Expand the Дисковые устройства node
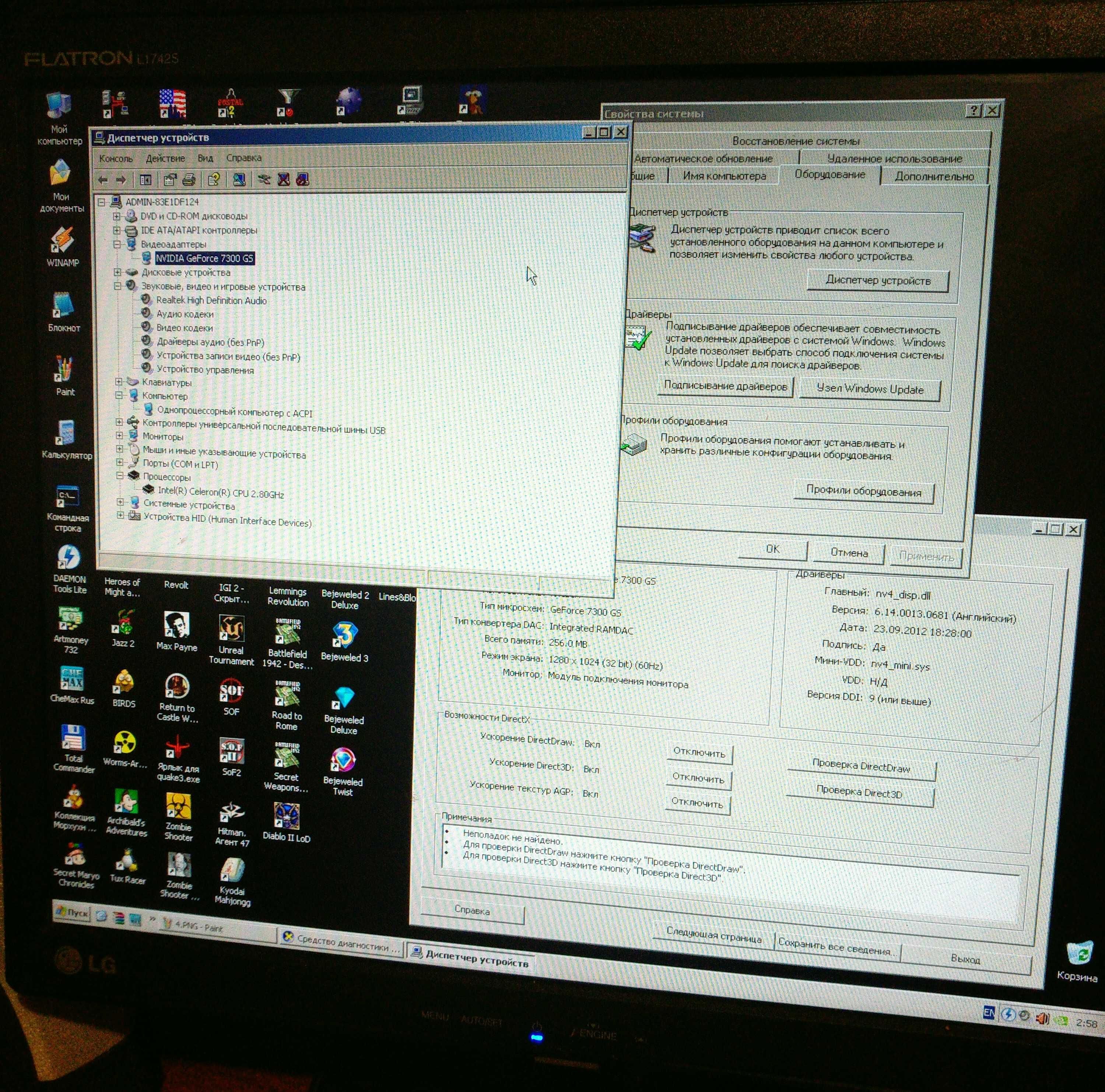Image resolution: width=1105 pixels, height=1092 pixels. click(x=117, y=272)
